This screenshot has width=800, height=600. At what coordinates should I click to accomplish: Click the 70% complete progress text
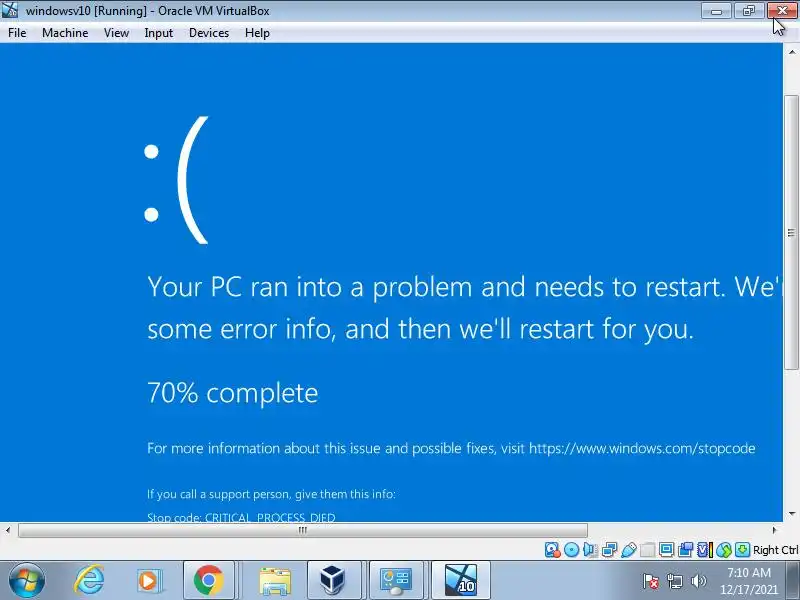[x=233, y=393]
